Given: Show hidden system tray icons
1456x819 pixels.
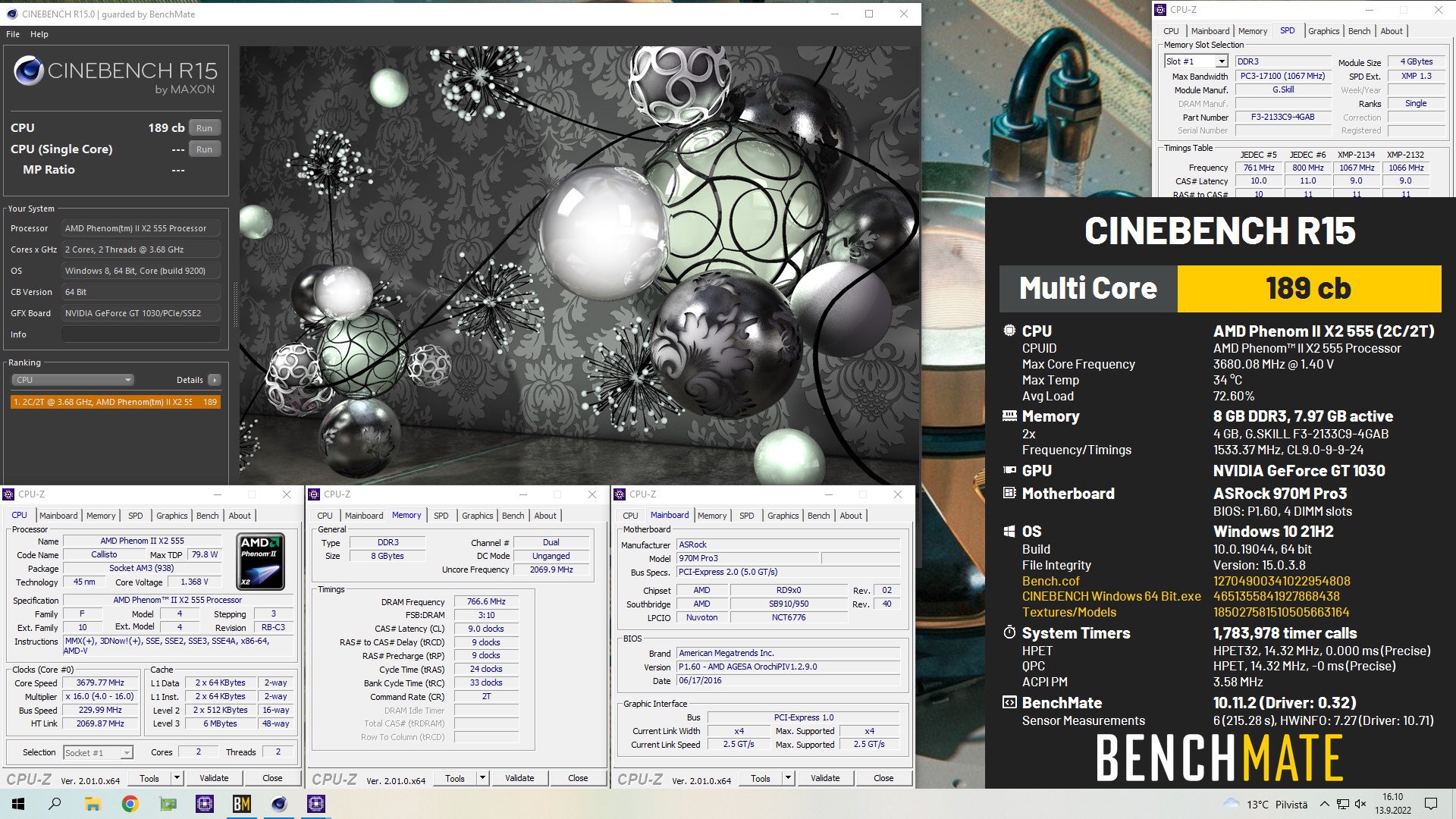Looking at the screenshot, I should coord(1324,804).
